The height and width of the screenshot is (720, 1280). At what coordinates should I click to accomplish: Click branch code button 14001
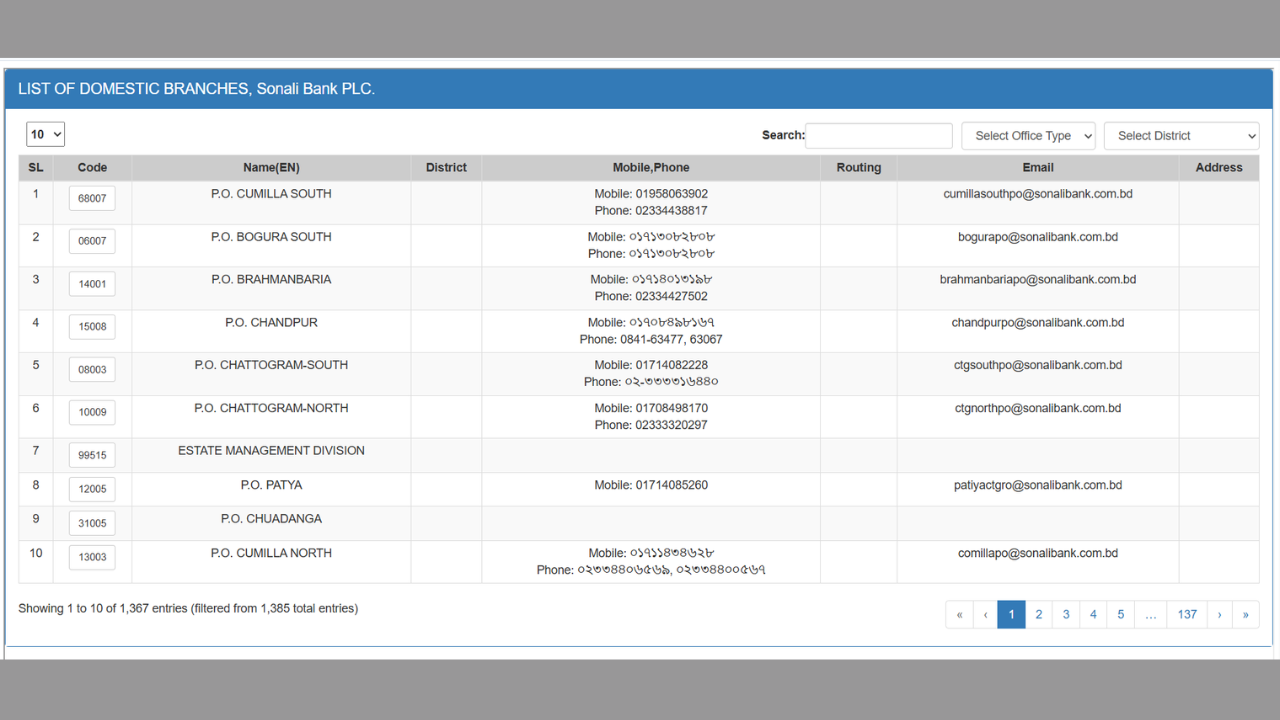tap(92, 284)
